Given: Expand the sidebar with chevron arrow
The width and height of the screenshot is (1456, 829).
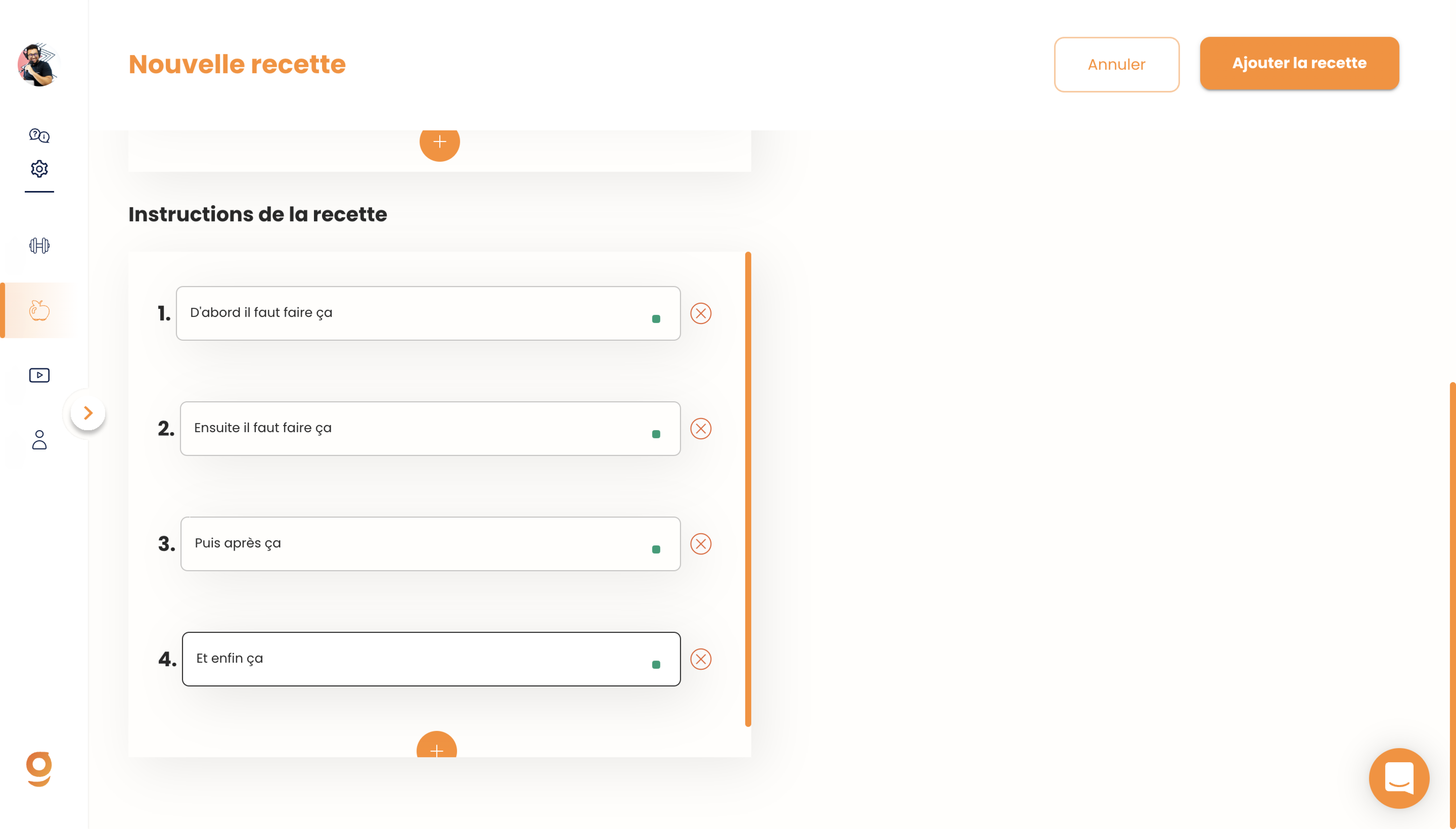Looking at the screenshot, I should tap(88, 413).
